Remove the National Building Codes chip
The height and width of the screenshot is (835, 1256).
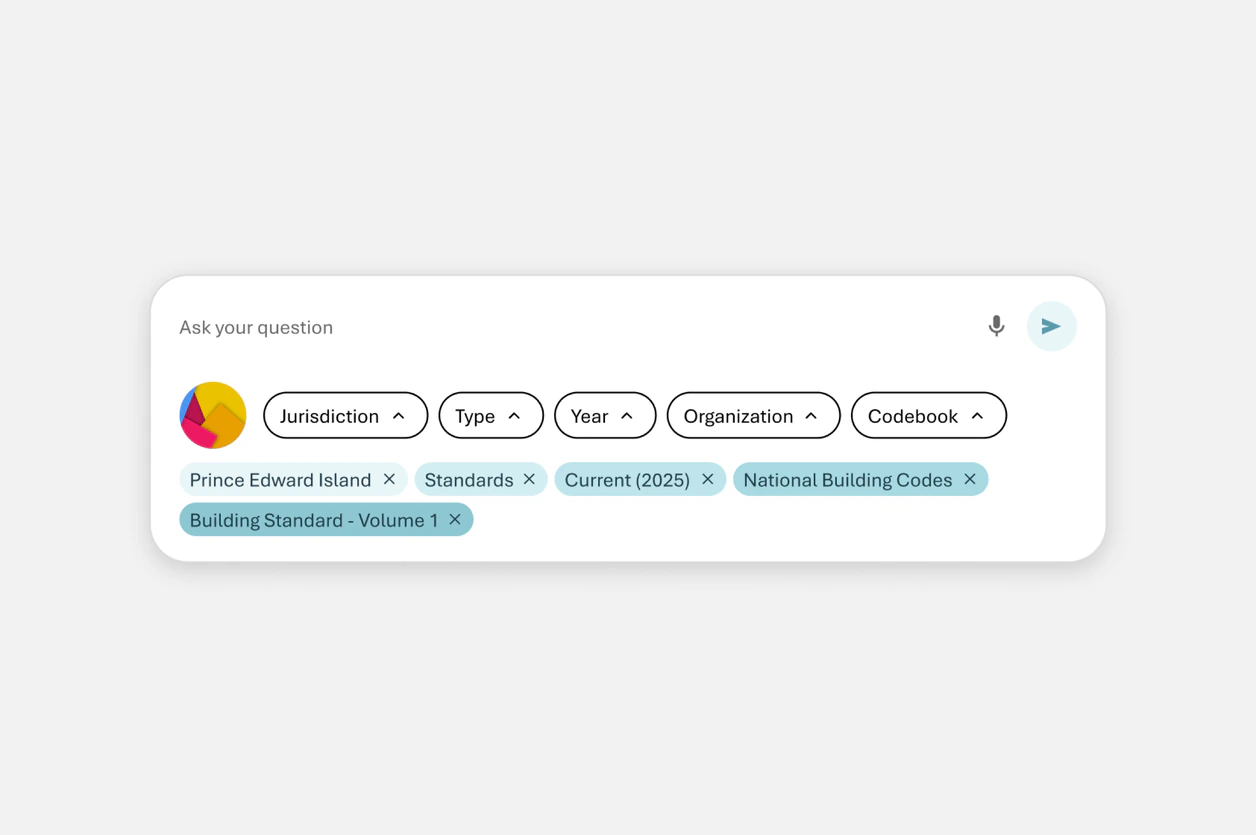click(x=970, y=480)
